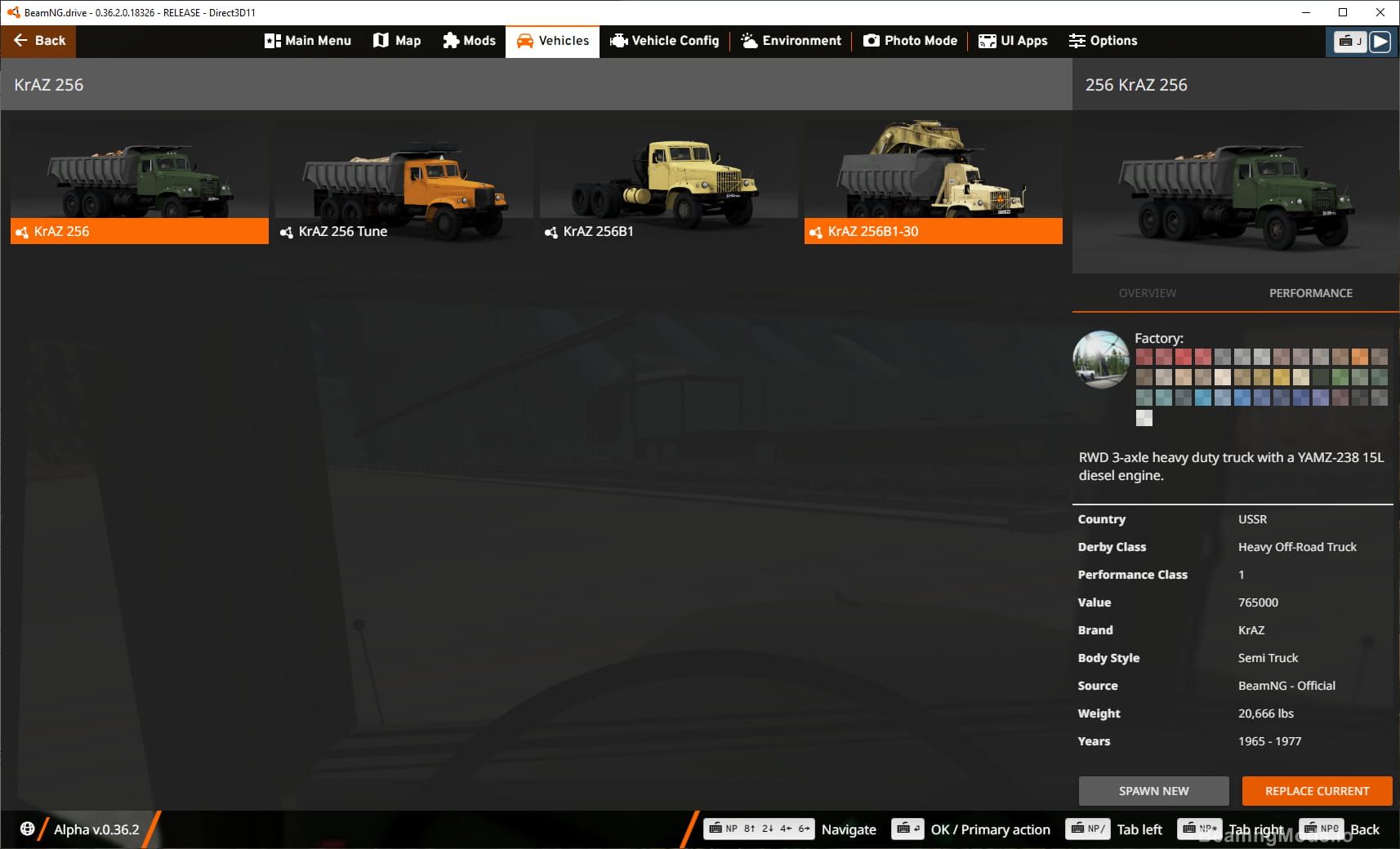Click the Tab left hint text

tap(1139, 829)
